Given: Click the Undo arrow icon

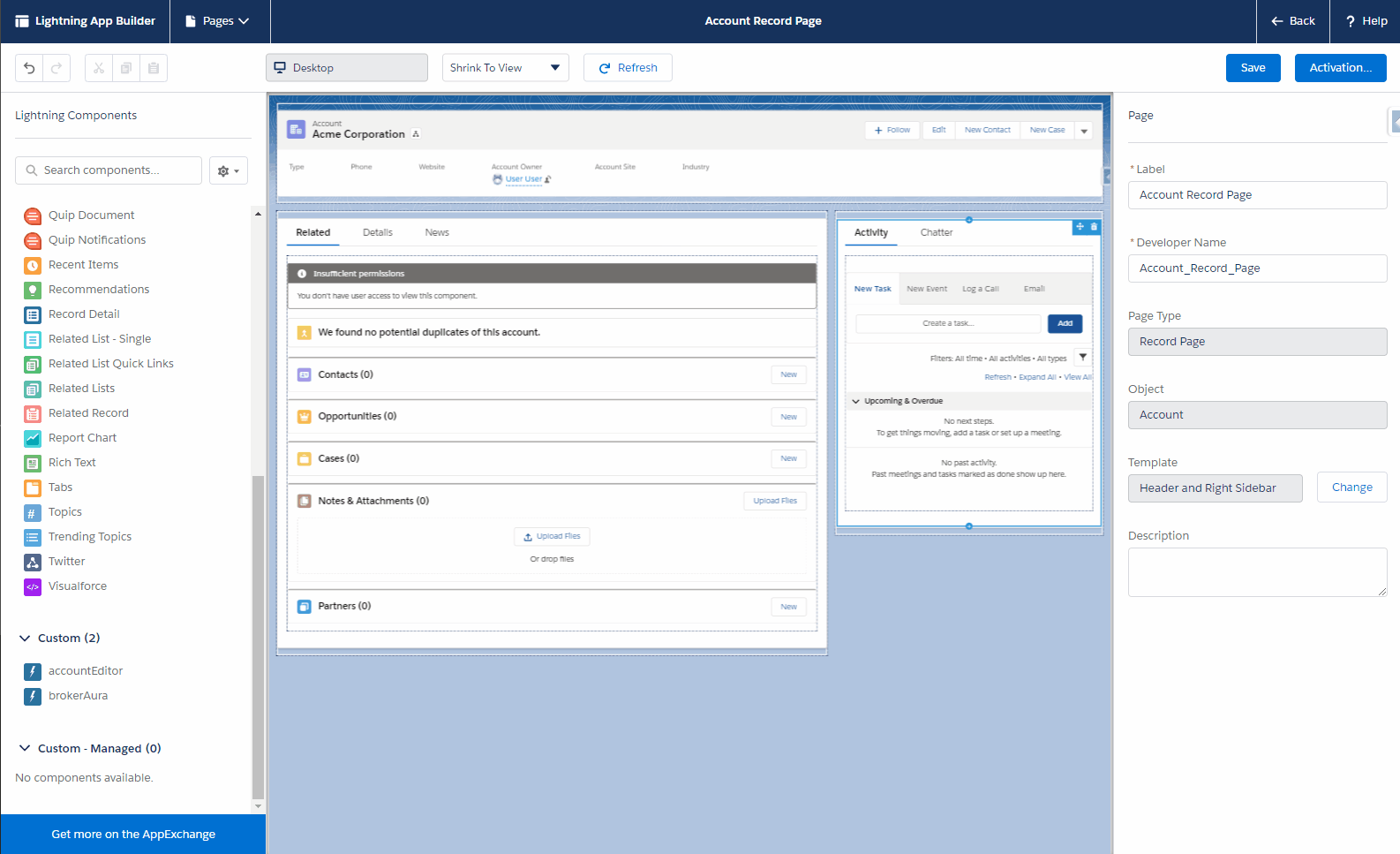Looking at the screenshot, I should point(29,68).
